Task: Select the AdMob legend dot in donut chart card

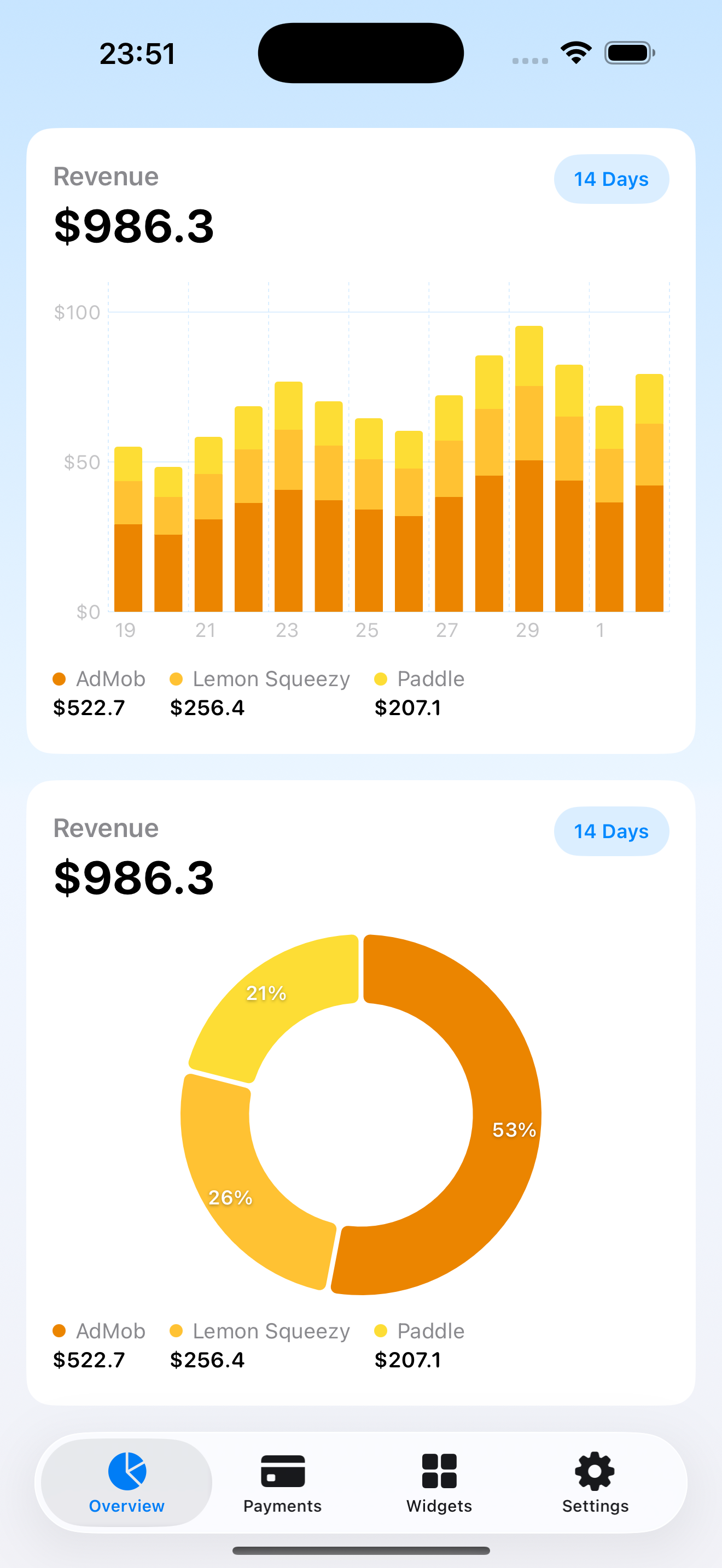Action: point(59,1331)
